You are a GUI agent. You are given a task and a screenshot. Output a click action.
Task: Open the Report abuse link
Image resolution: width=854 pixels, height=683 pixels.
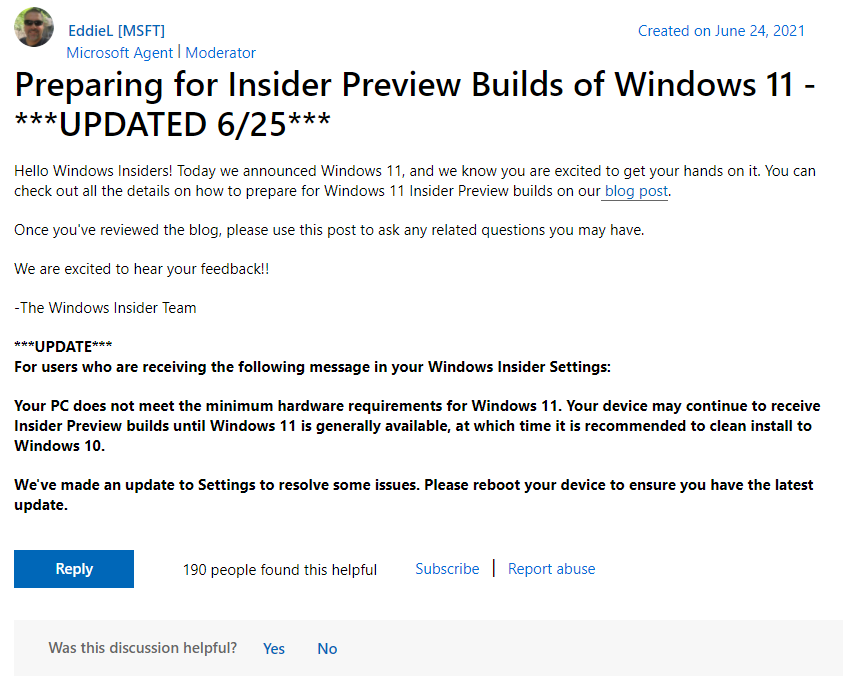click(x=551, y=569)
